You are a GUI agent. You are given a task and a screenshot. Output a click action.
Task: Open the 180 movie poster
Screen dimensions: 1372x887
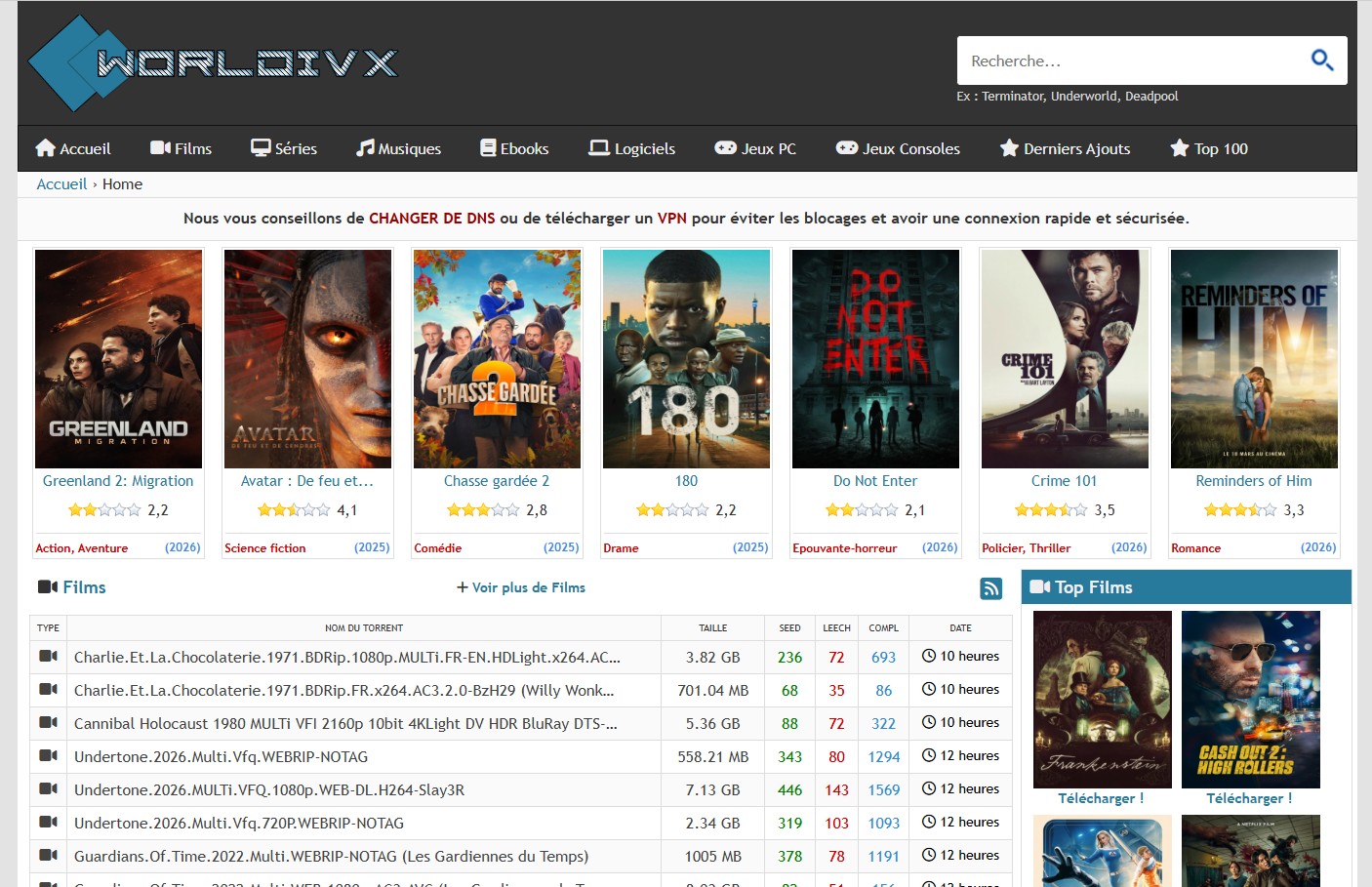686,359
